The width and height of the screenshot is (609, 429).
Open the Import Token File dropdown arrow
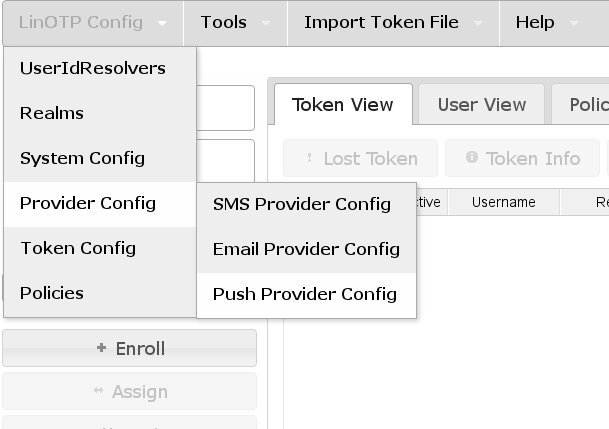(x=478, y=23)
